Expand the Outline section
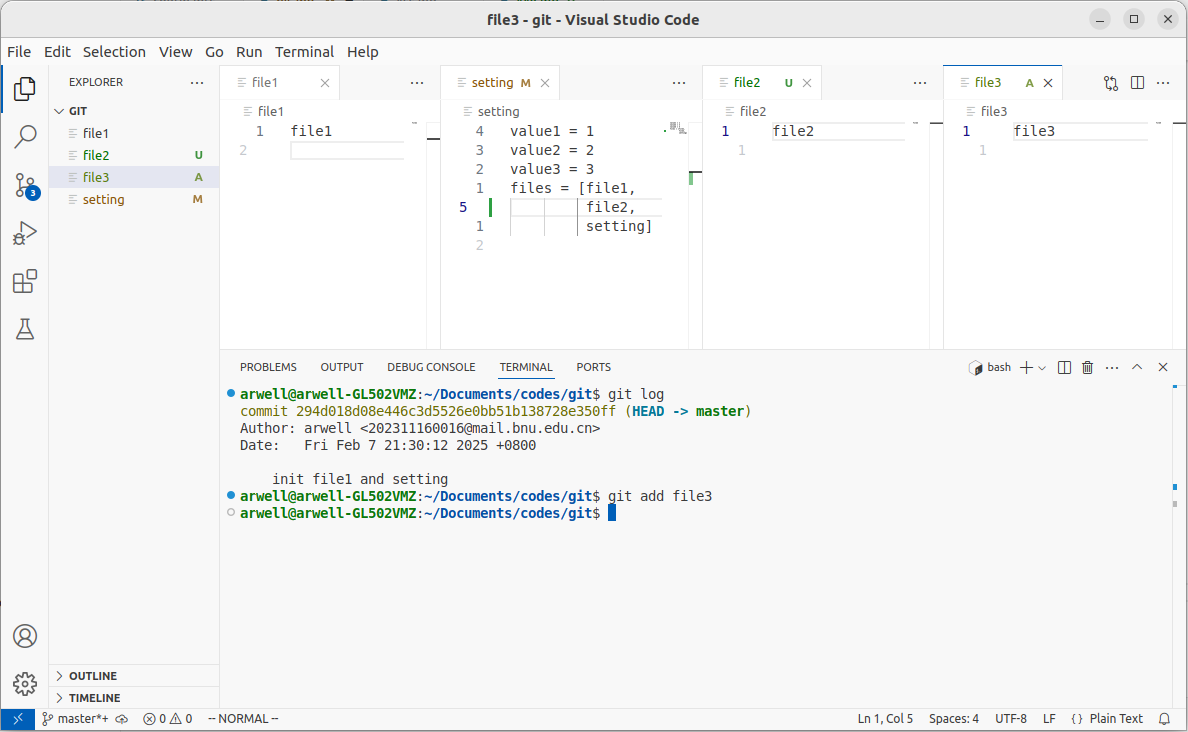Image resolution: width=1188 pixels, height=732 pixels. (x=92, y=676)
